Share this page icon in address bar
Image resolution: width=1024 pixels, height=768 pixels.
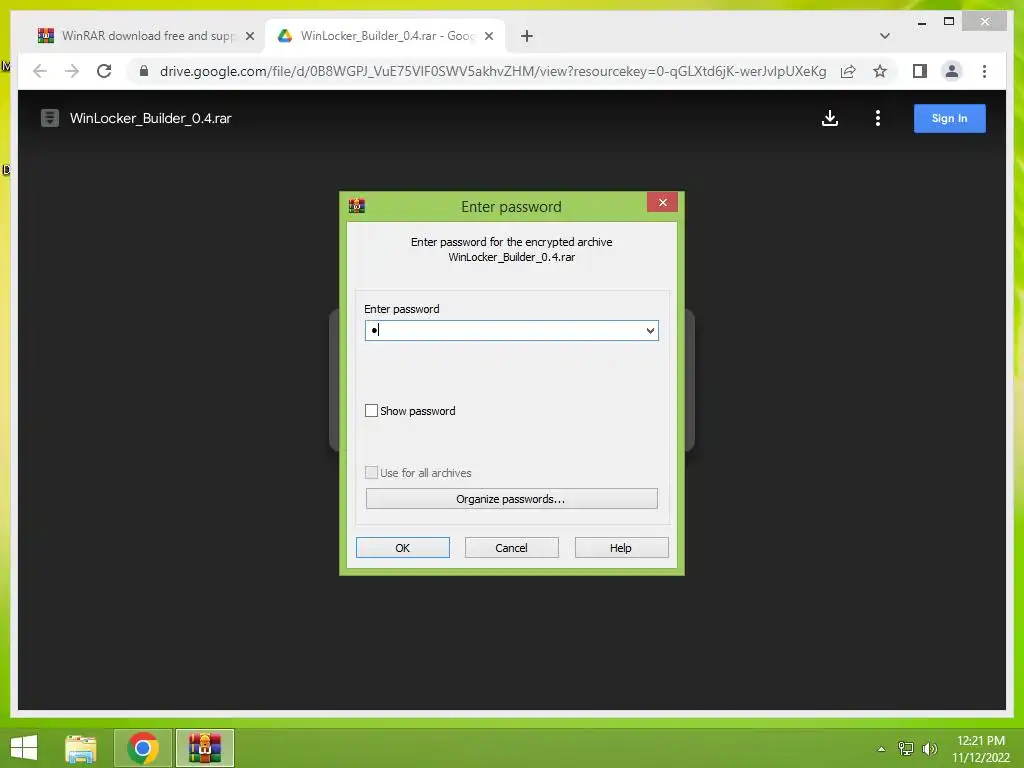point(848,71)
